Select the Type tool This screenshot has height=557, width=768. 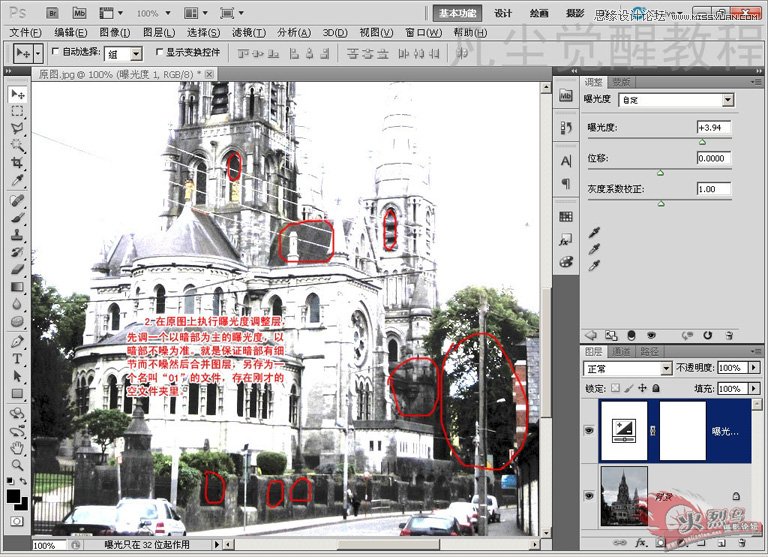18,359
